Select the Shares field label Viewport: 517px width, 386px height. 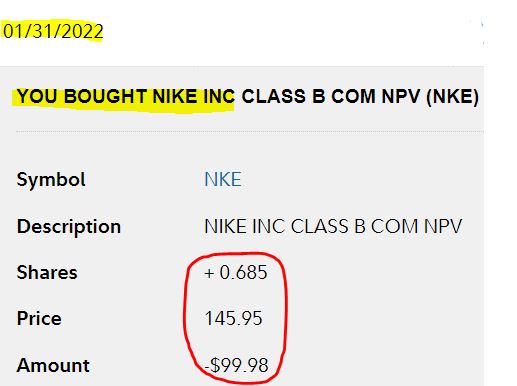pyautogui.click(x=47, y=272)
